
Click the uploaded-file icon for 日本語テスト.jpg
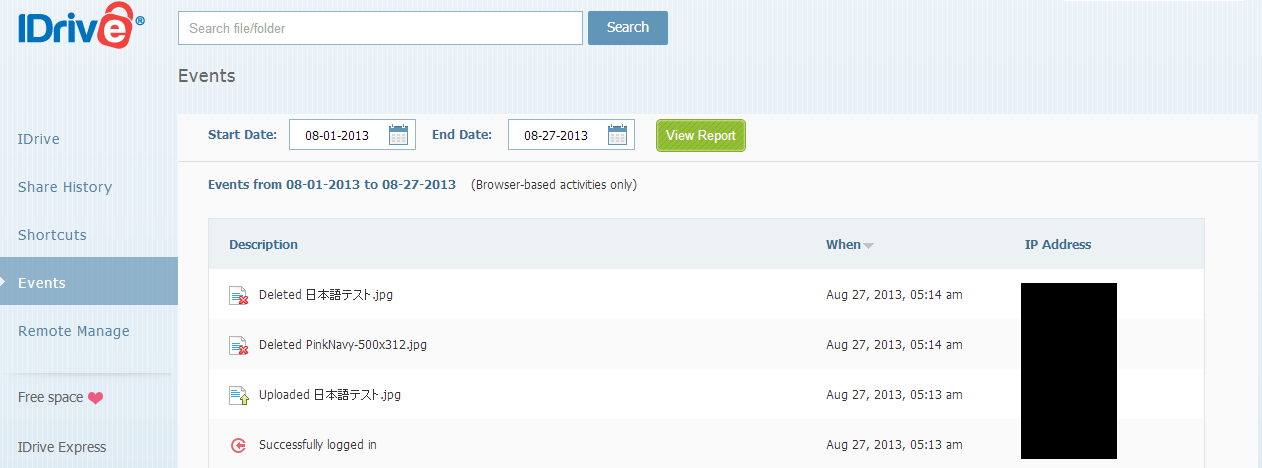(x=238, y=395)
